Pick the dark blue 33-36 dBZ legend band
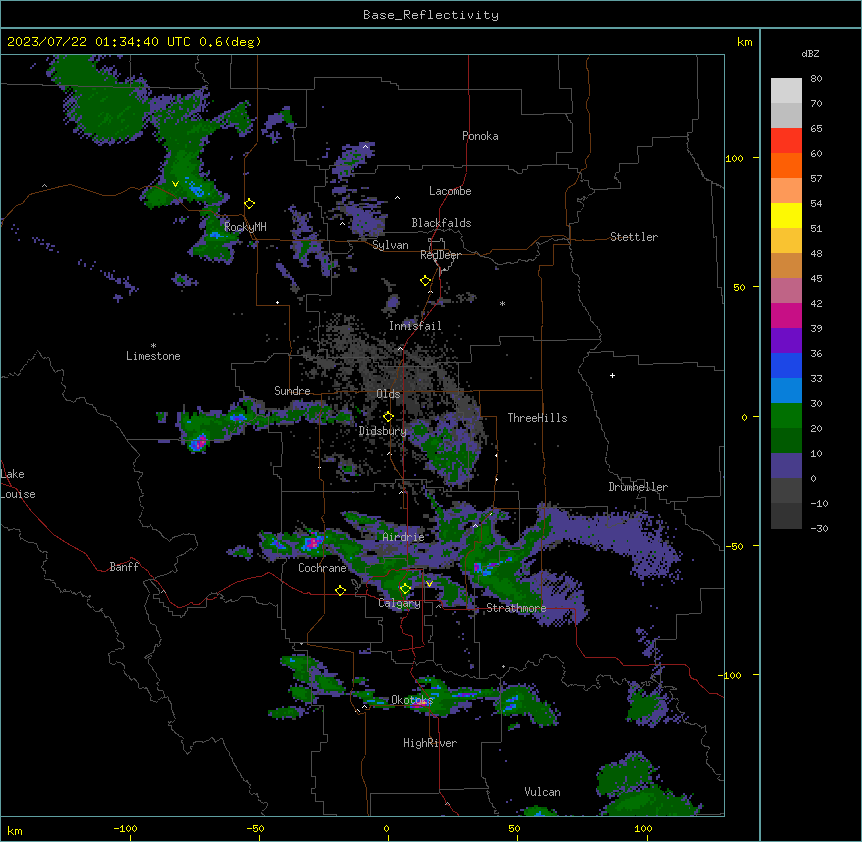The height and width of the screenshot is (842, 862). click(x=786, y=365)
